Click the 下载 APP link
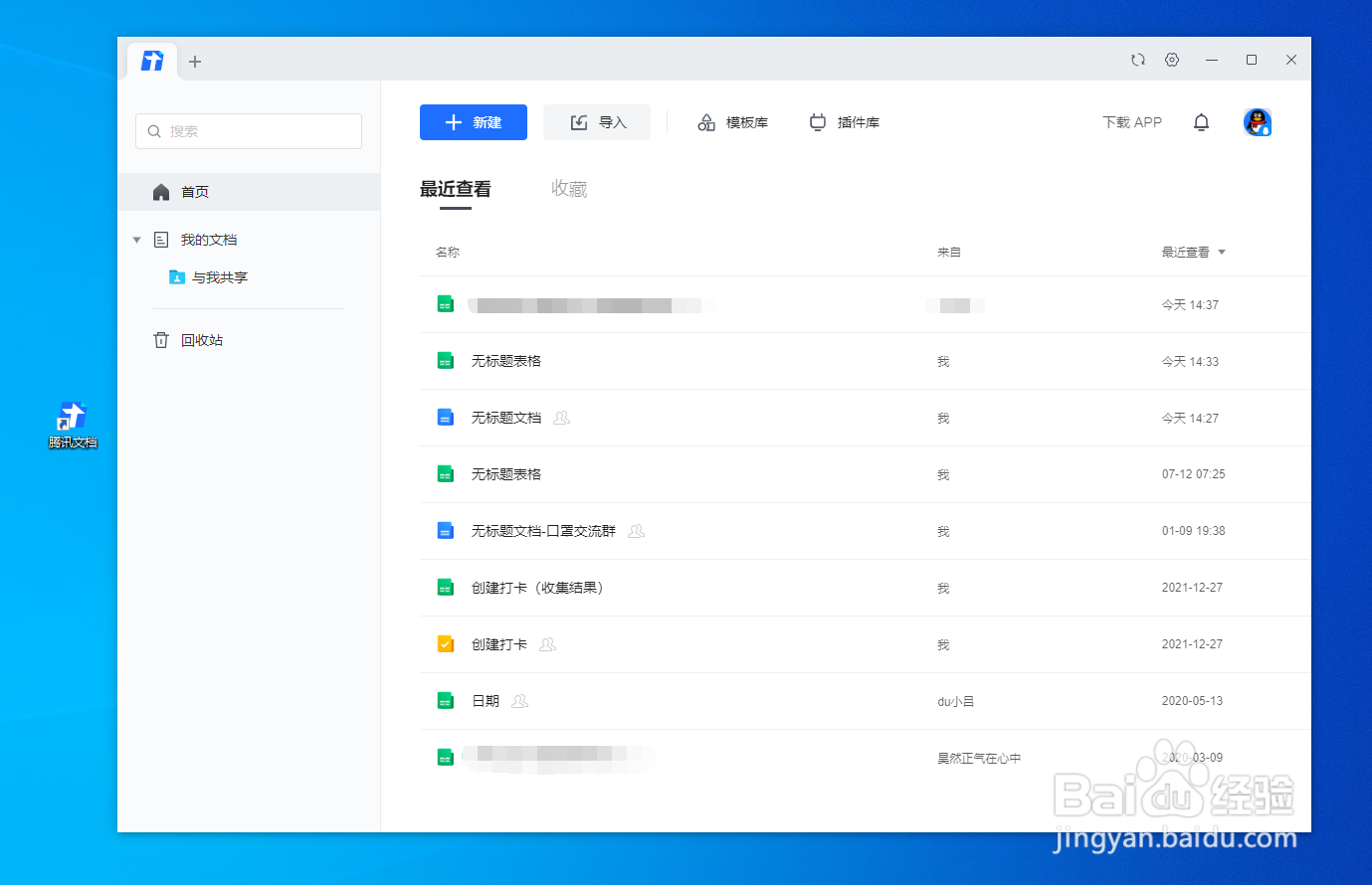This screenshot has height=885, width=1372. coord(1132,122)
